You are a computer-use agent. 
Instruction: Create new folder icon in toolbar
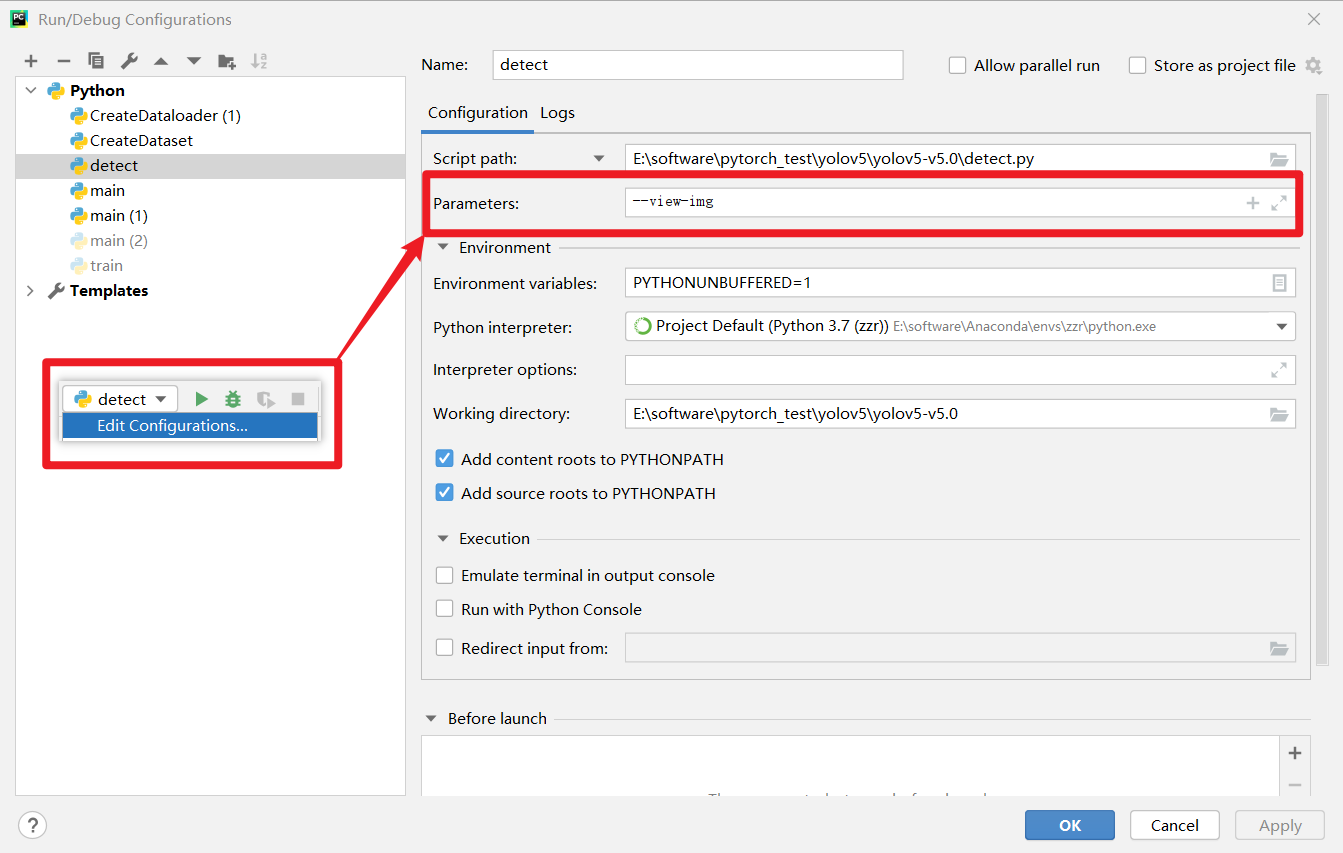227,61
